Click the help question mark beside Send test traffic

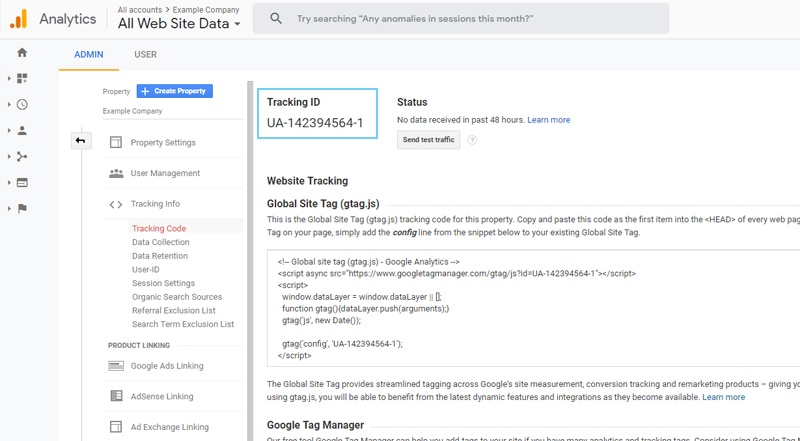pyautogui.click(x=472, y=140)
